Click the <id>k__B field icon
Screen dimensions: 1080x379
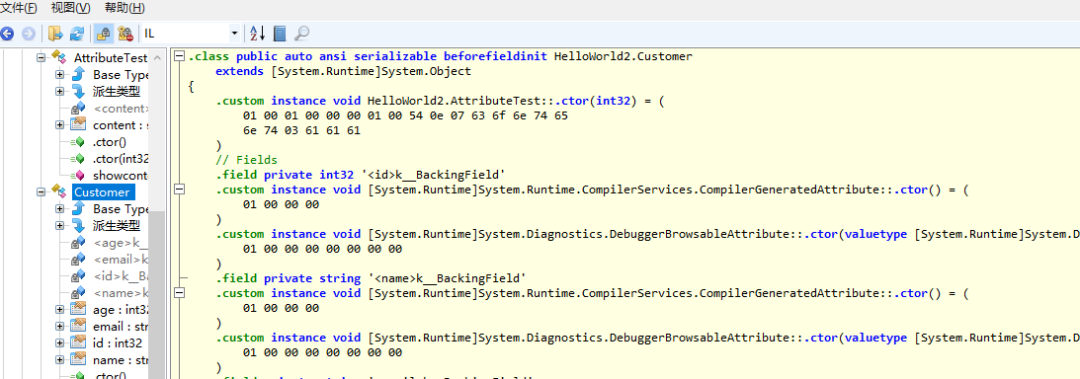click(79, 276)
